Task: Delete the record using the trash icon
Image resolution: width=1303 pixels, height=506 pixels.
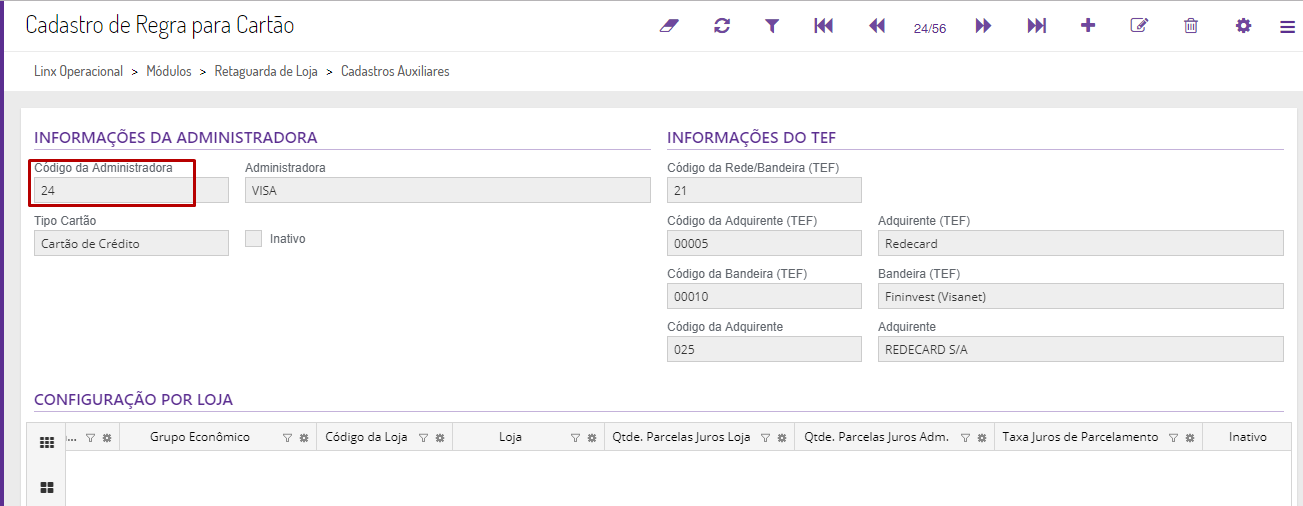Action: 1191,26
